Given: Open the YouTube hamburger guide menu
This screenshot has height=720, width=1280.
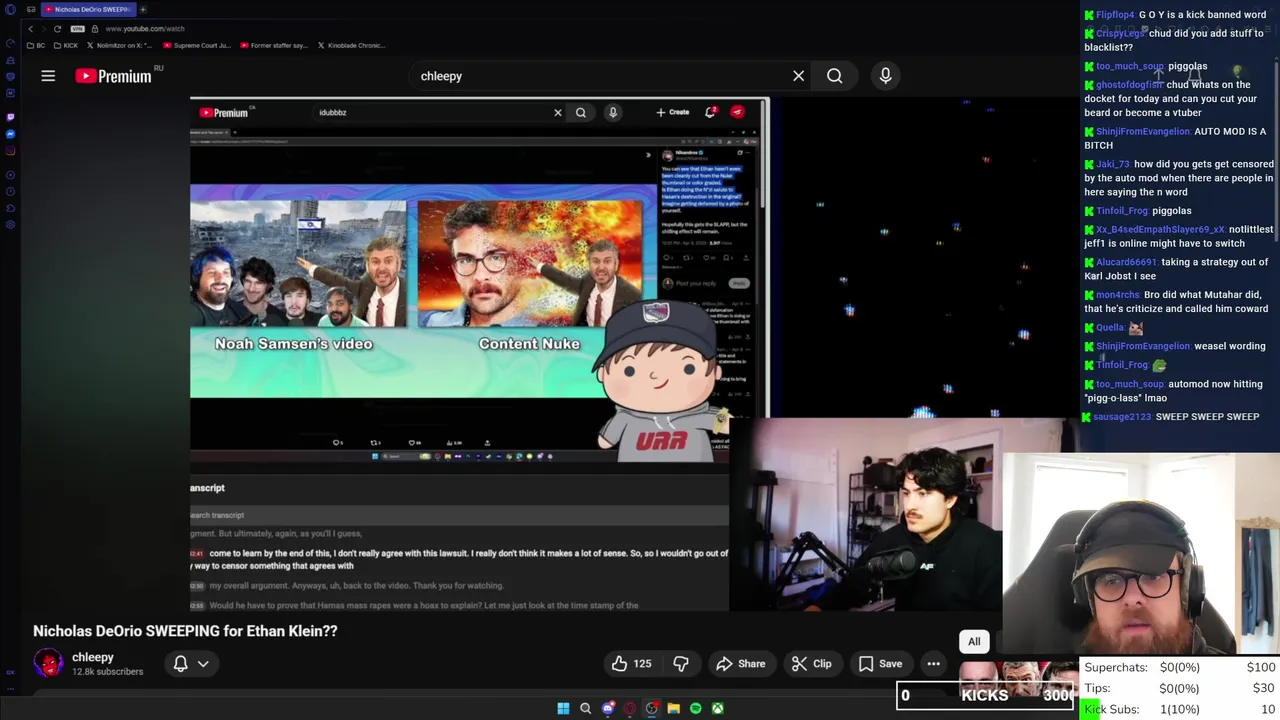Looking at the screenshot, I should 48,76.
